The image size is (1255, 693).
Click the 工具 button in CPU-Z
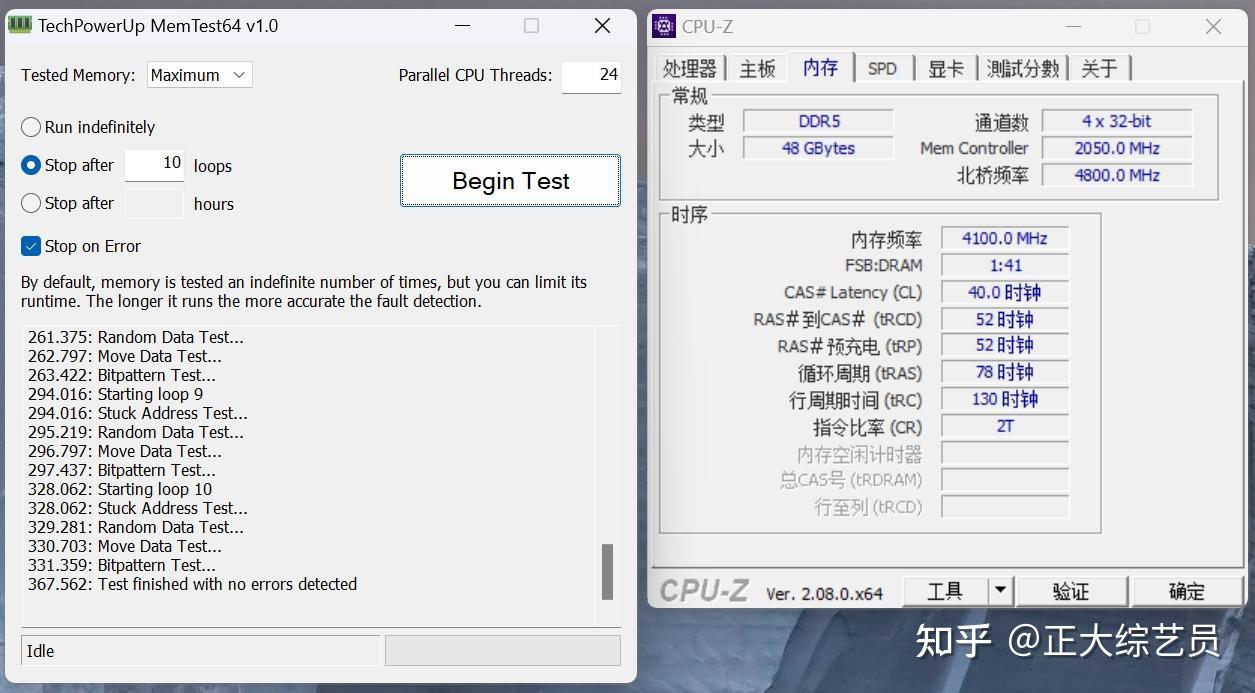click(945, 591)
